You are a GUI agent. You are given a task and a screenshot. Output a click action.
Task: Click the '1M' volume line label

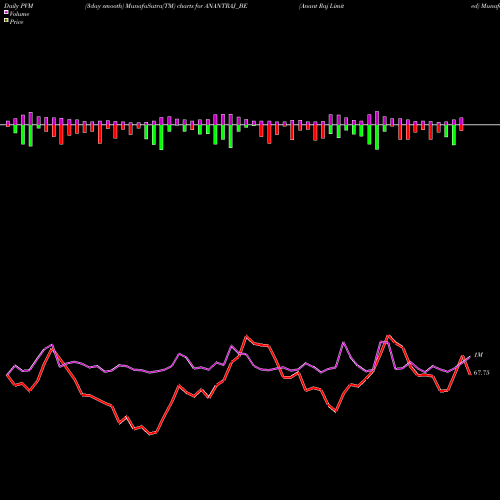pyautogui.click(x=478, y=355)
